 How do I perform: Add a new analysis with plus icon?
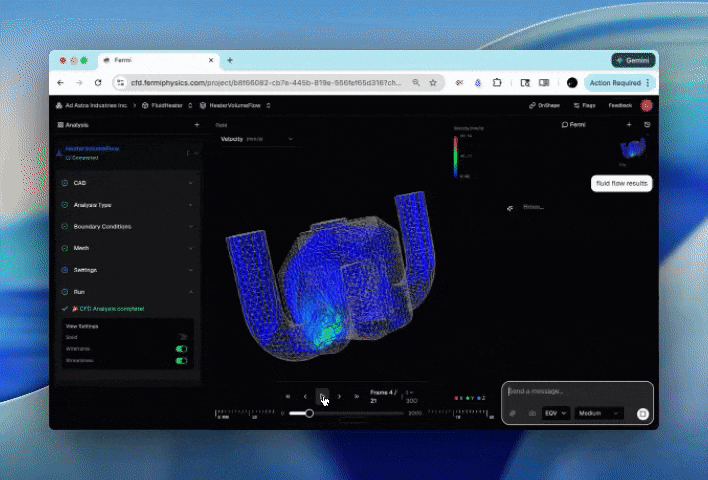point(196,125)
